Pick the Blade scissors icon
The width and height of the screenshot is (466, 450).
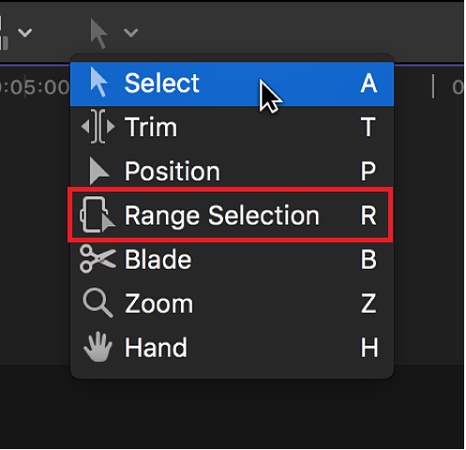point(98,259)
